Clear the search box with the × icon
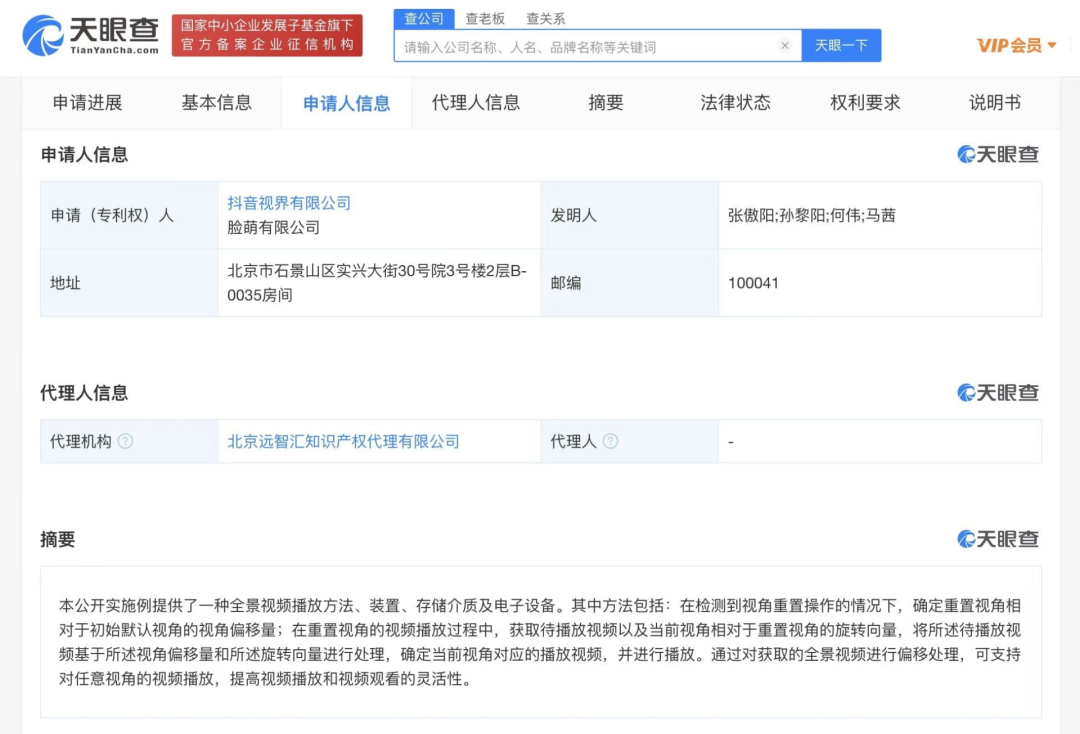 784,45
